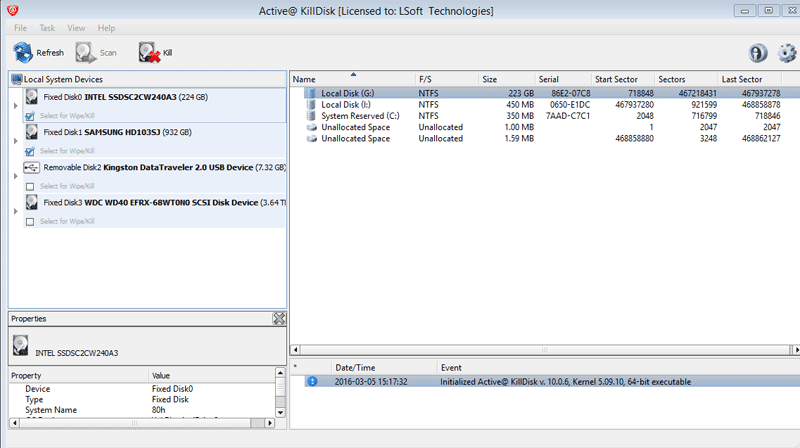Open the About info icon
Viewport: 800px width, 448px height.
758,53
